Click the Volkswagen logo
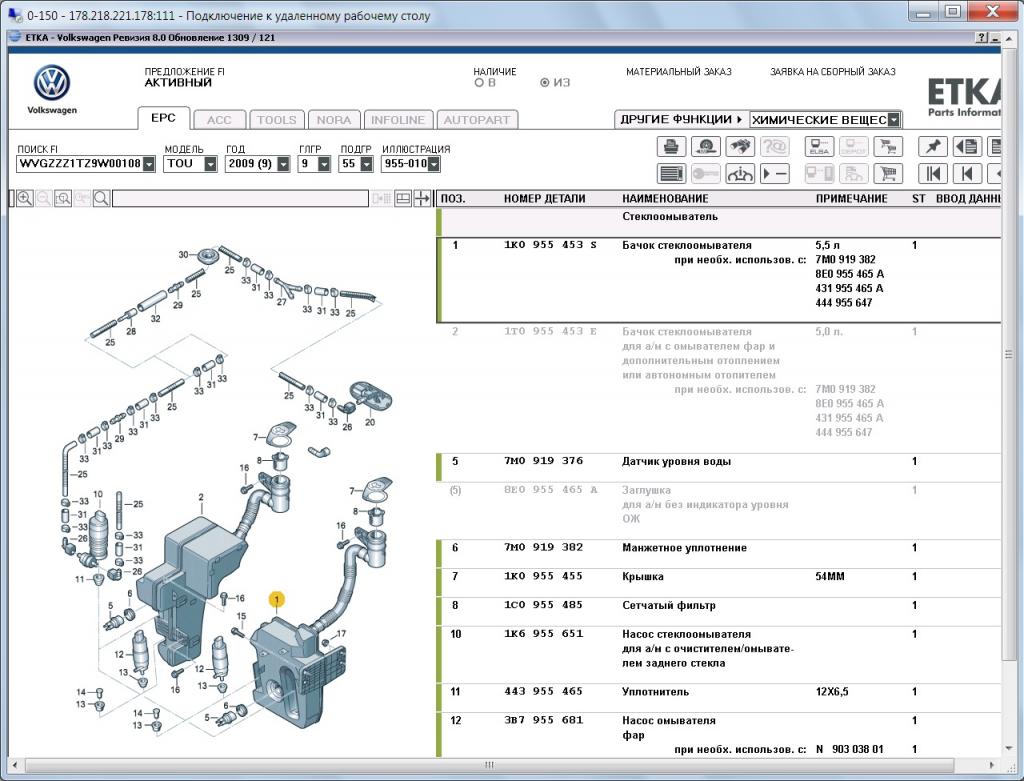The width and height of the screenshot is (1024, 781). click(52, 83)
